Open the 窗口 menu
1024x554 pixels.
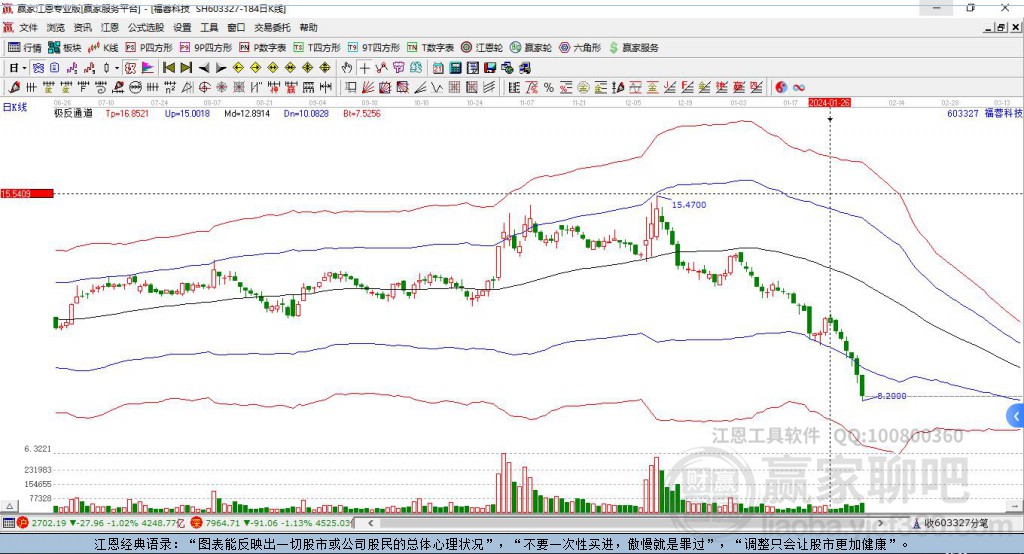click(236, 27)
